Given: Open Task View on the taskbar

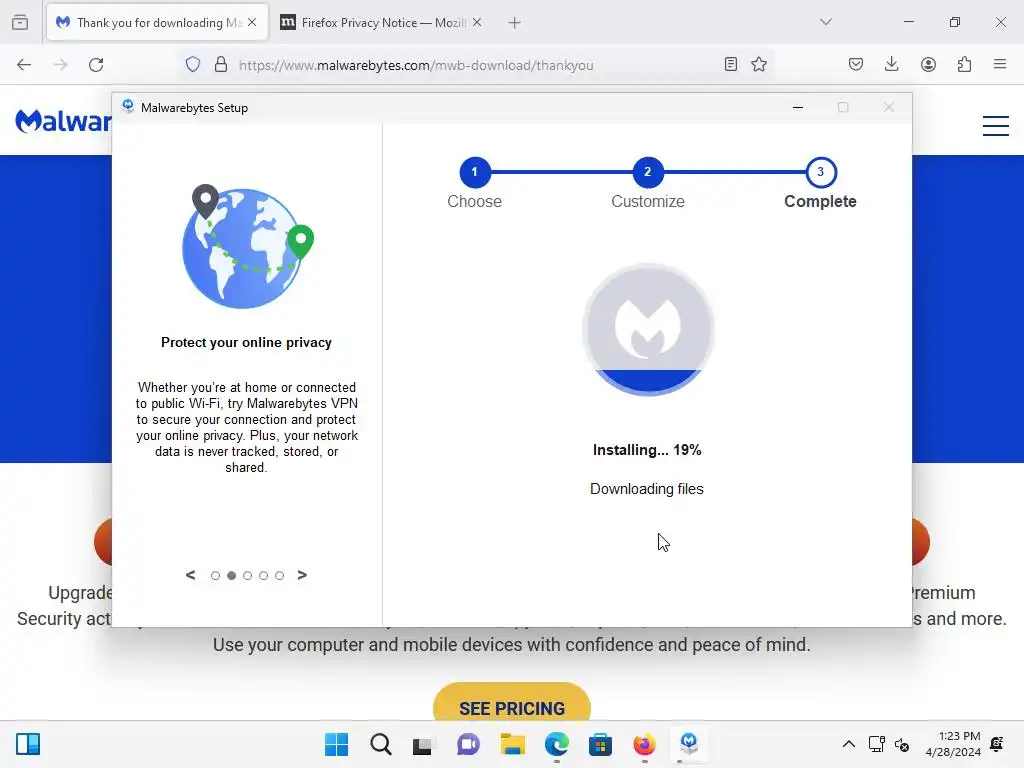Looking at the screenshot, I should (423, 744).
